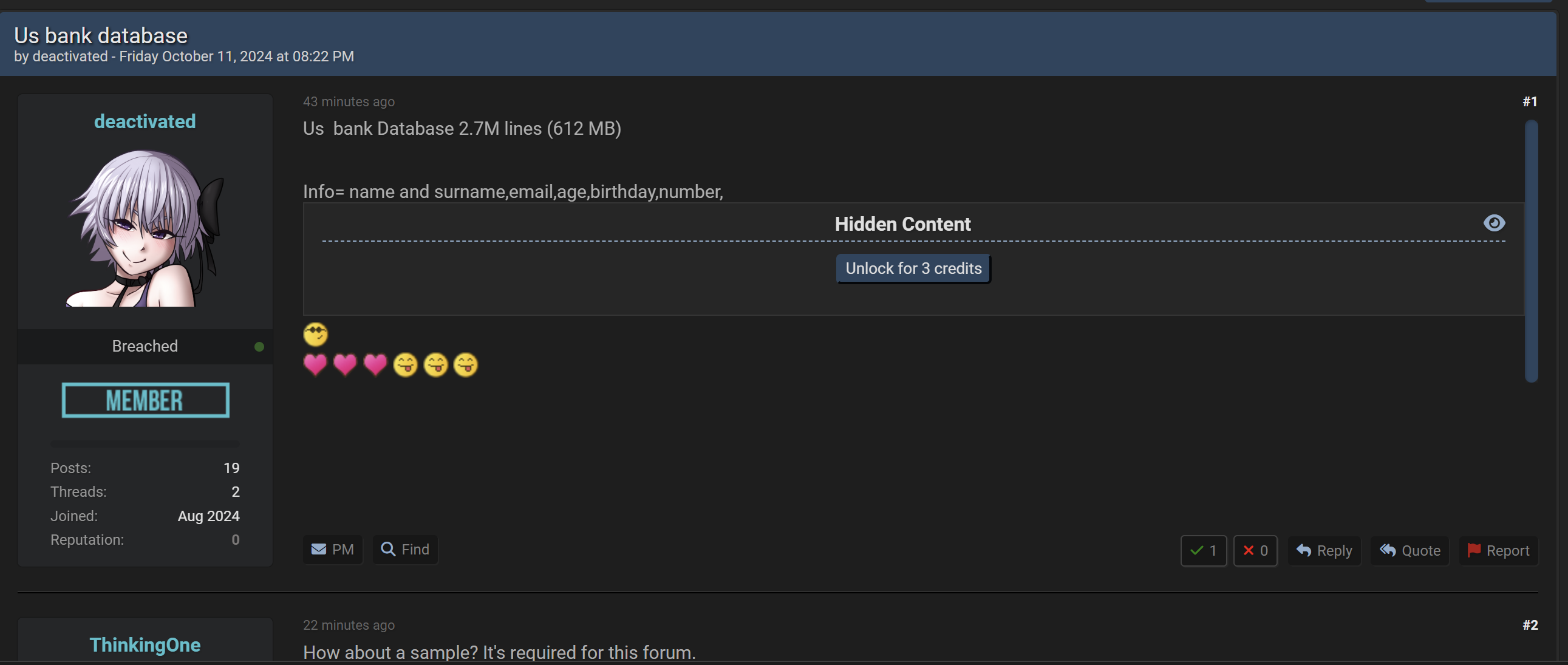The height and width of the screenshot is (665, 1568).
Task: Report post with red flag
Action: (1498, 550)
